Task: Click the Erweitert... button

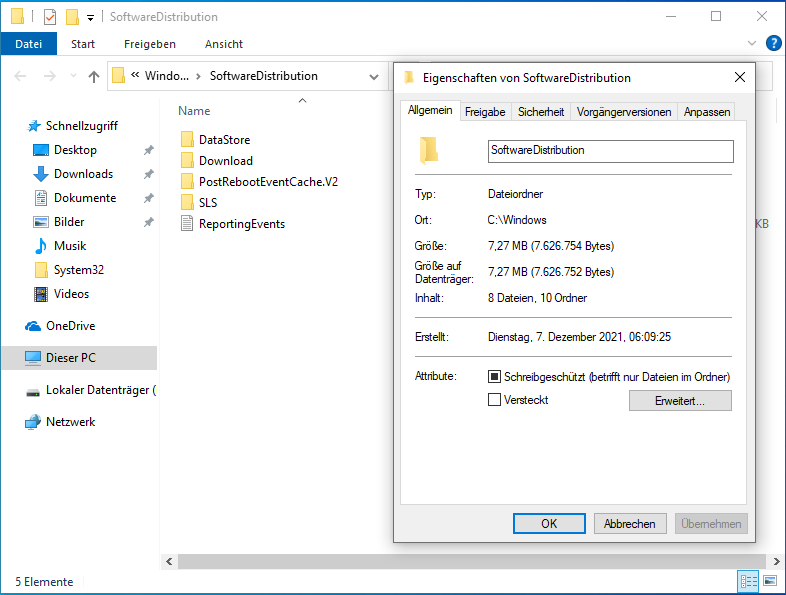Action: point(680,401)
